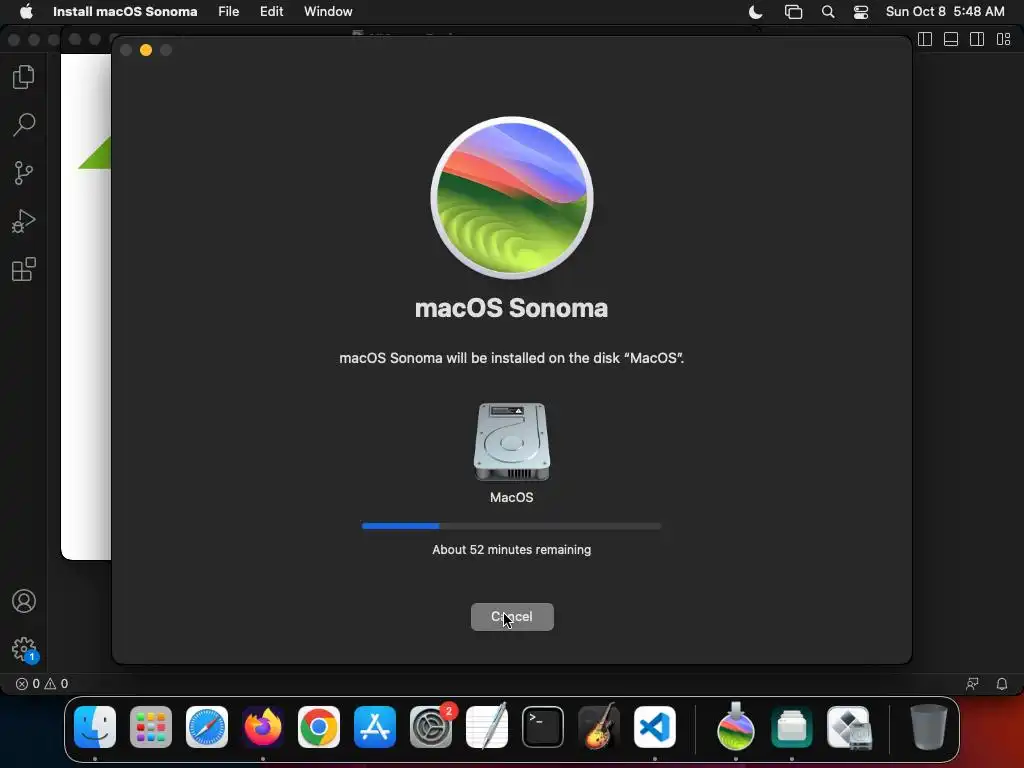
Task: Open Spotlight search in menu bar
Action: click(x=827, y=12)
